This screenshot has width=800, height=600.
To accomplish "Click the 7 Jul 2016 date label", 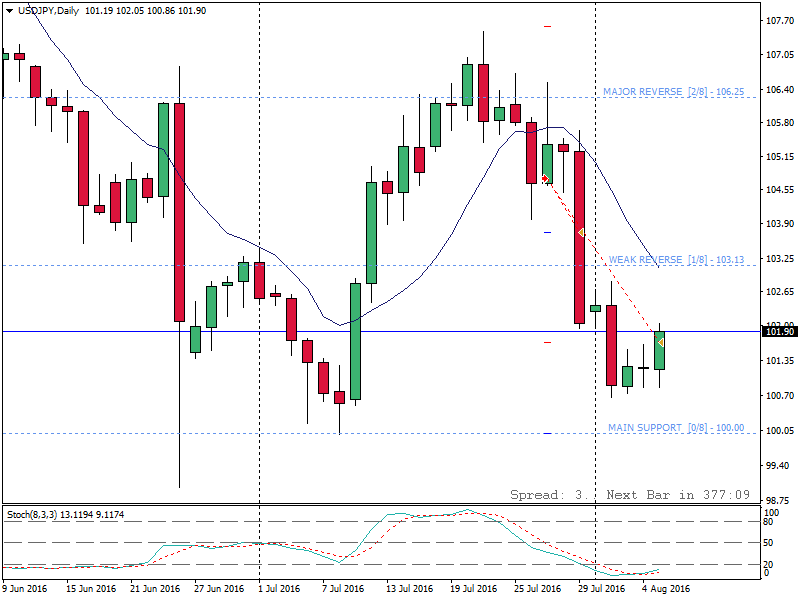I will click(x=343, y=589).
